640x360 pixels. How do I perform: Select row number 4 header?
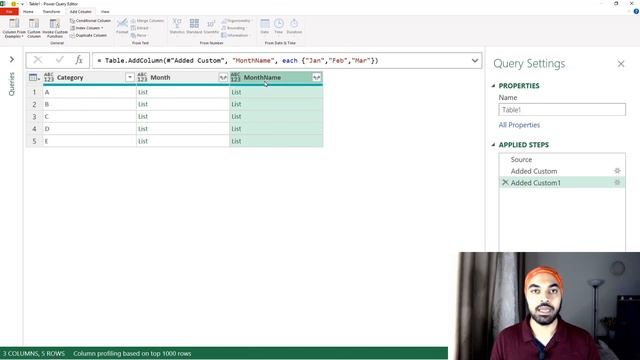[x=34, y=129]
